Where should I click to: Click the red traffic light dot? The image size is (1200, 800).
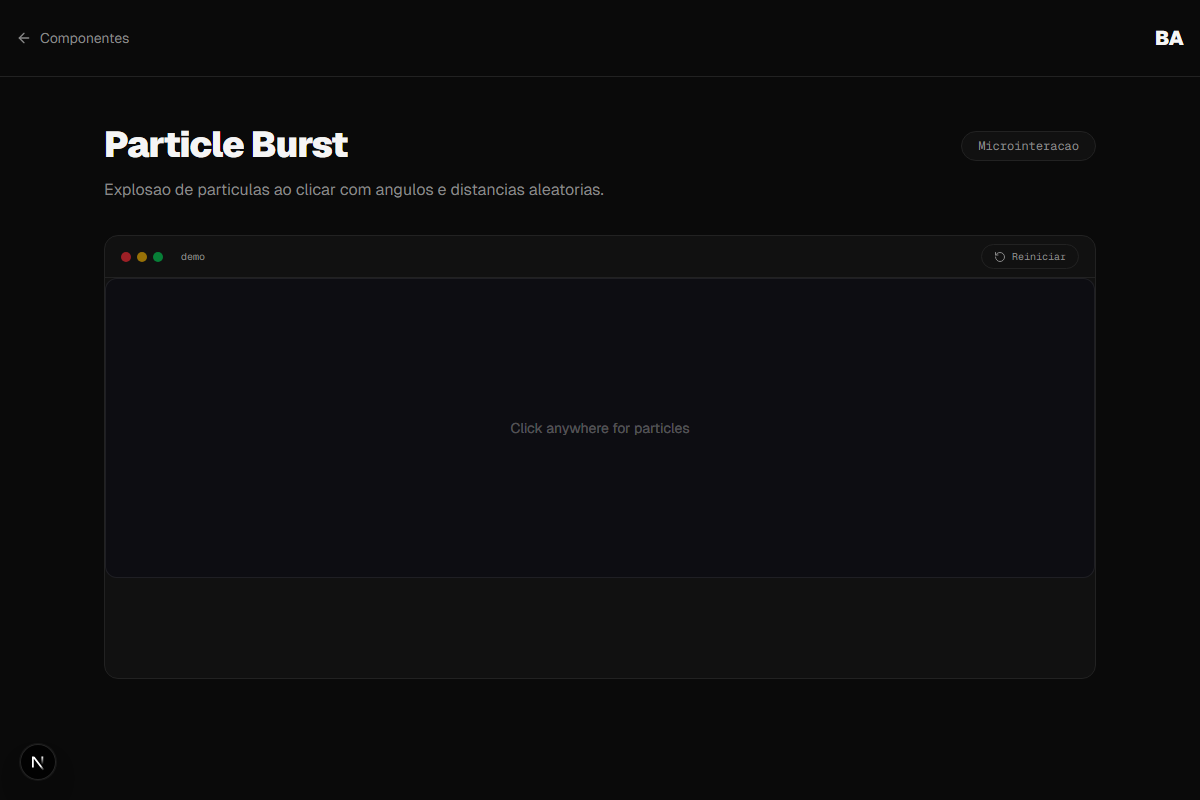tap(126, 256)
